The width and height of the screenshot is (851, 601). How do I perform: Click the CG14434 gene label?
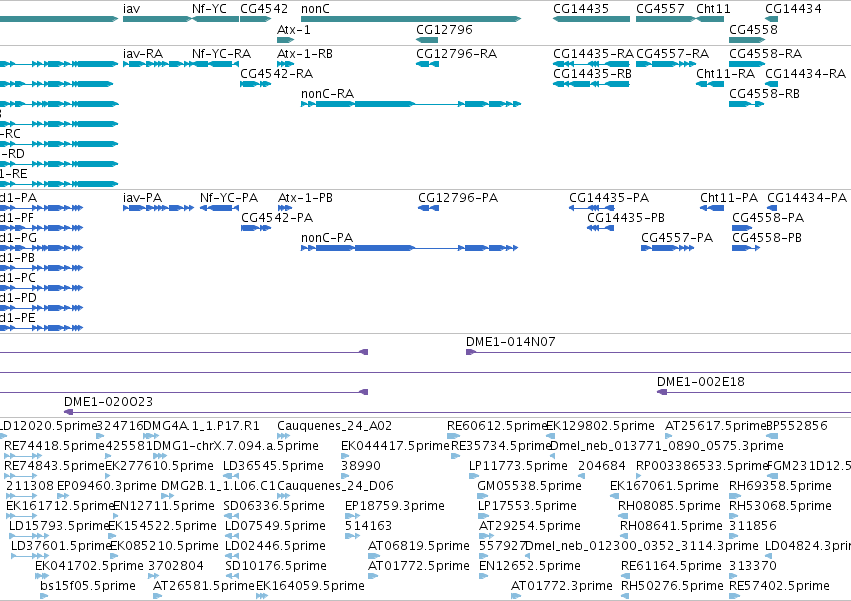793,9
